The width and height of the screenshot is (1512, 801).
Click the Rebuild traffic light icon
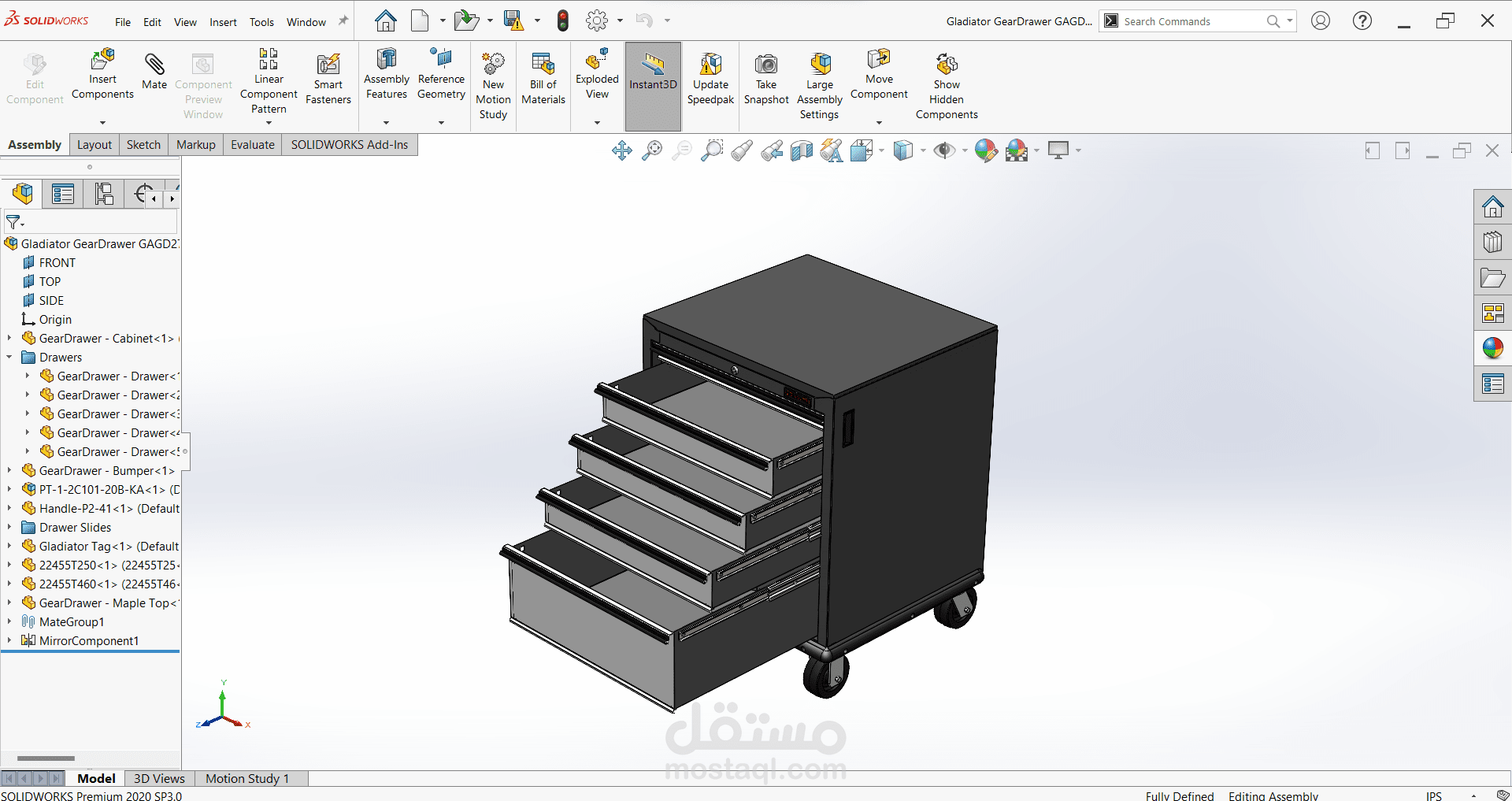(562, 20)
